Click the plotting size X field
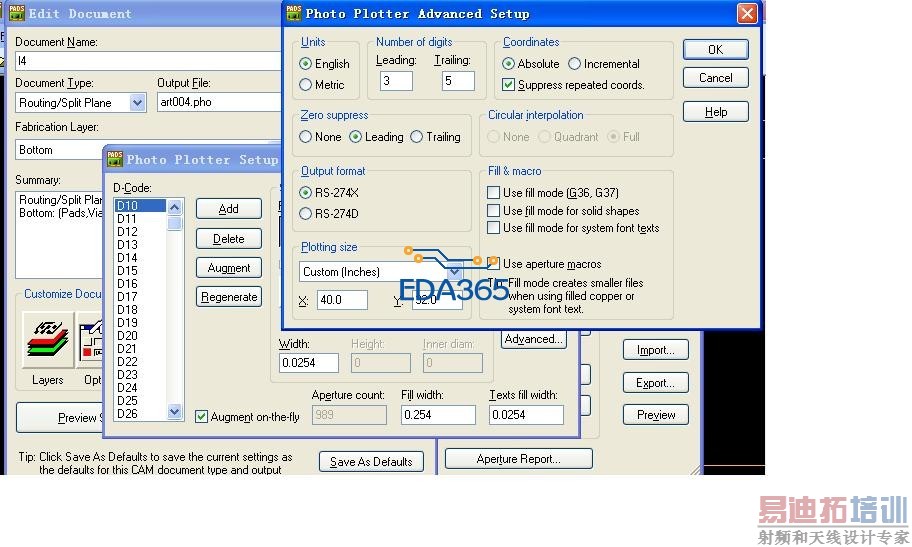This screenshot has height=547, width=912. click(x=342, y=300)
